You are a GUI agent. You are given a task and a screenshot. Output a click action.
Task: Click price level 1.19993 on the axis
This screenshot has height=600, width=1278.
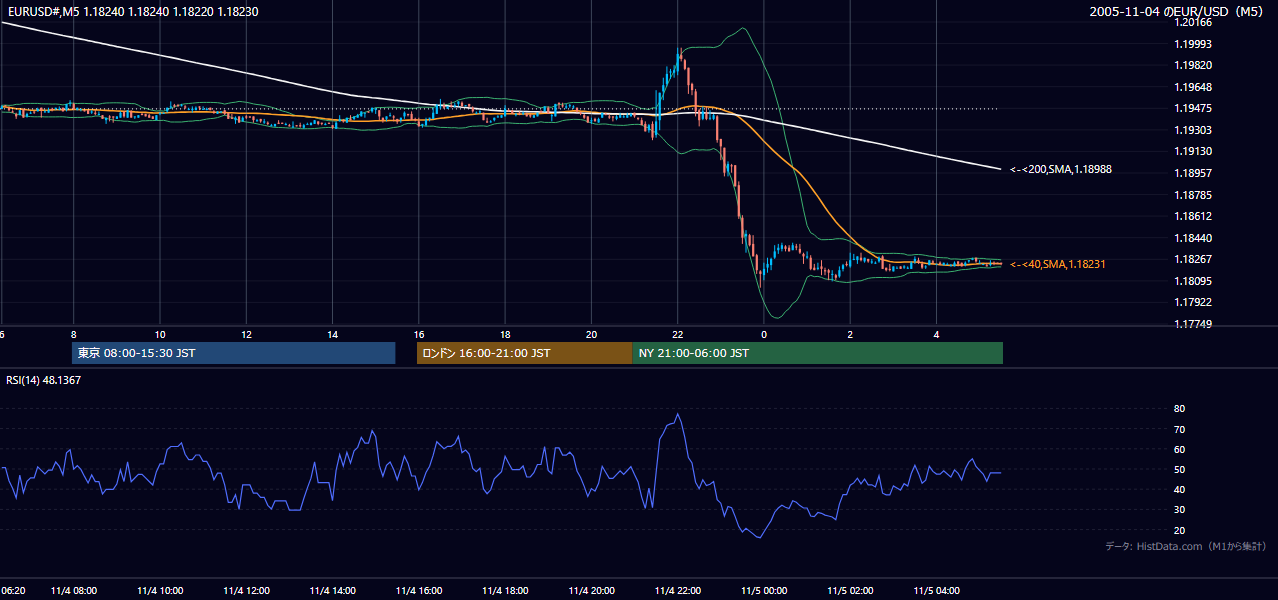1192,44
